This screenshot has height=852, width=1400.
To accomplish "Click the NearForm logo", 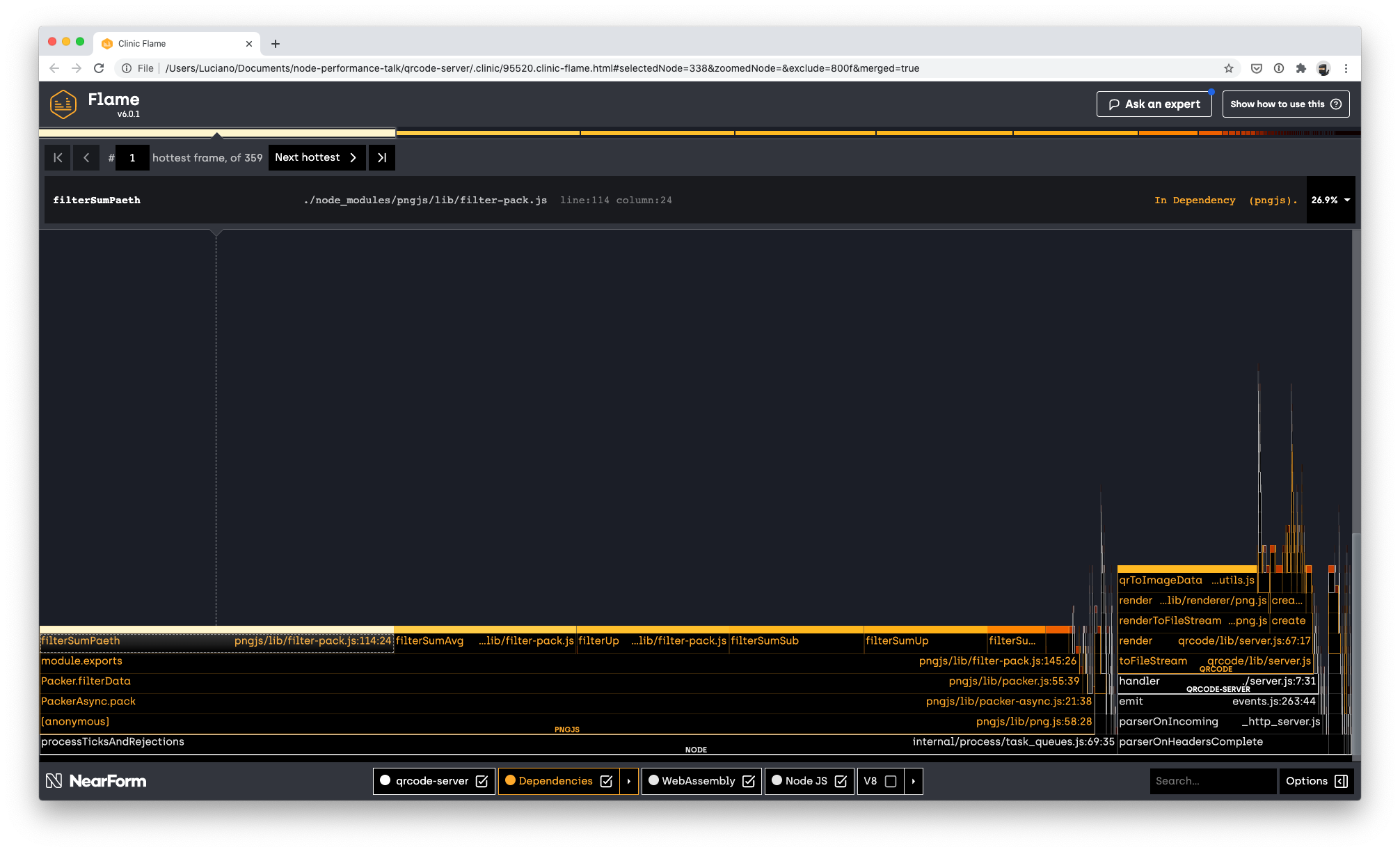I will 96,781.
